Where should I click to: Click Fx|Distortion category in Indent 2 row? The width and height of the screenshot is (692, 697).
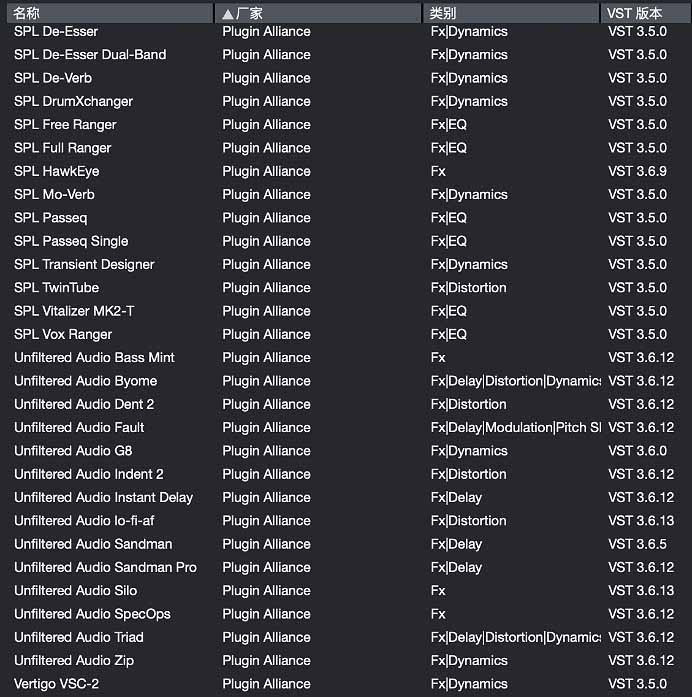click(x=468, y=474)
